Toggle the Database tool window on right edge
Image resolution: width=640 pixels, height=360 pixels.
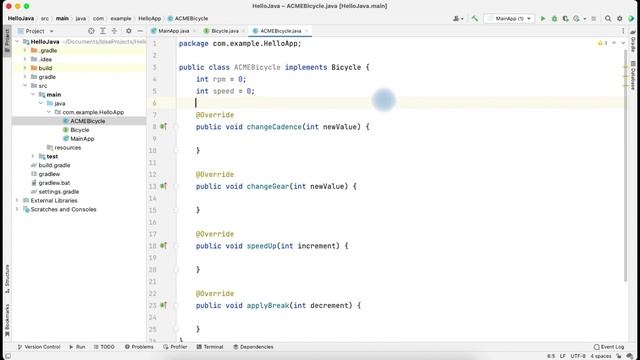[633, 76]
